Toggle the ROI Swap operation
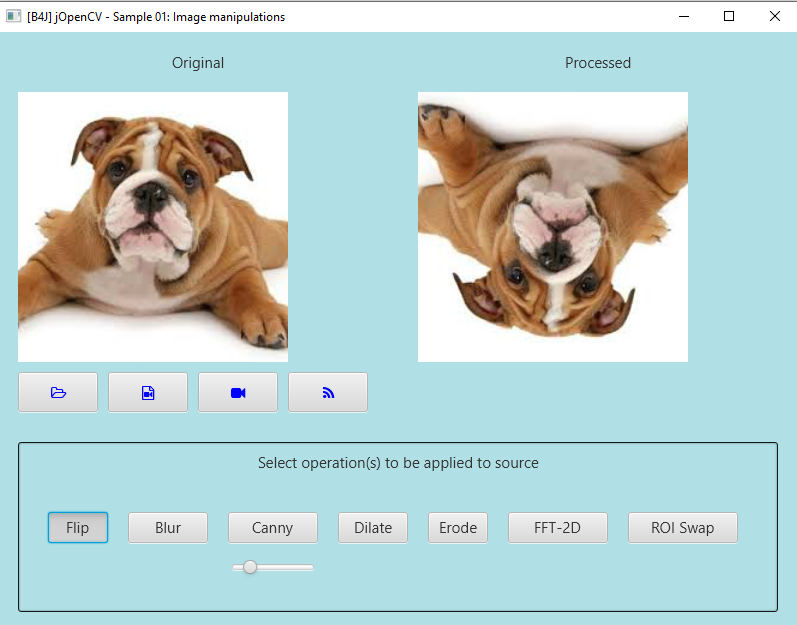797x625 pixels. pos(683,527)
